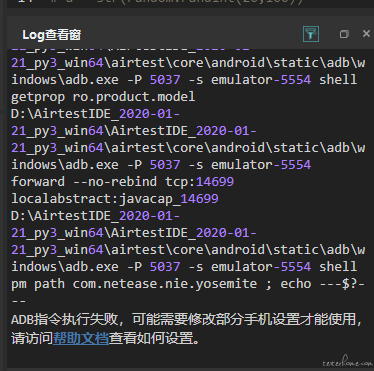Image resolution: width=374 pixels, height=371 pixels.
Task: Click the Log查看窗 panel title
Action: point(51,35)
